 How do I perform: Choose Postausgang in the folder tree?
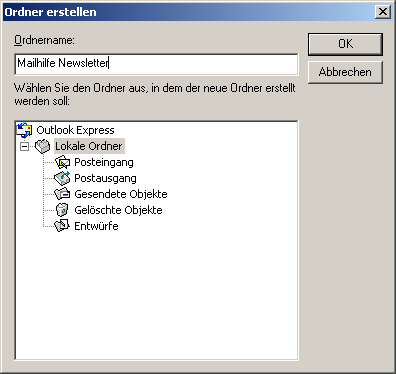(x=105, y=178)
